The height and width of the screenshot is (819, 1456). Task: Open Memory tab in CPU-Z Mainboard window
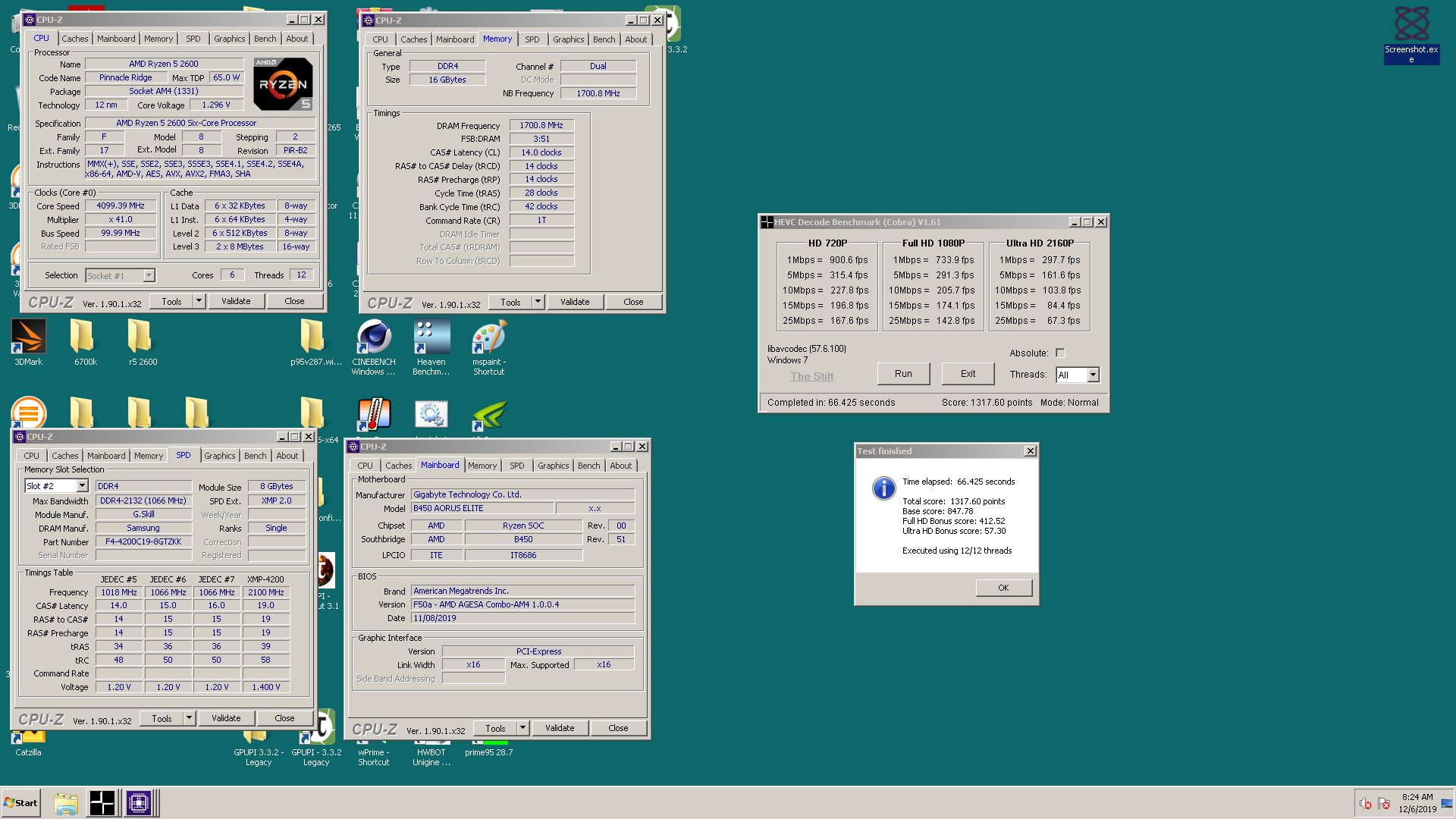[482, 466]
